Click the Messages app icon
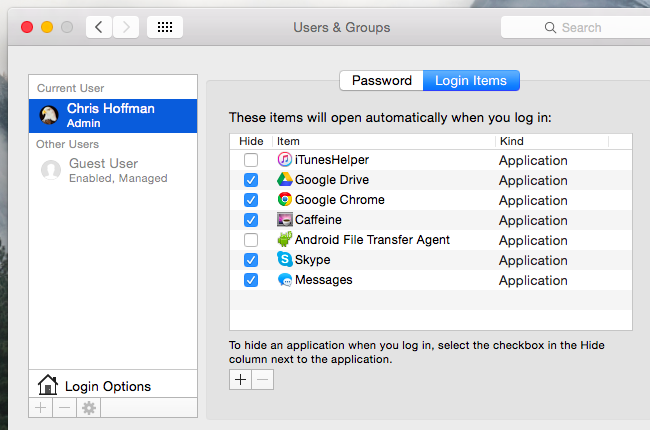 point(284,280)
